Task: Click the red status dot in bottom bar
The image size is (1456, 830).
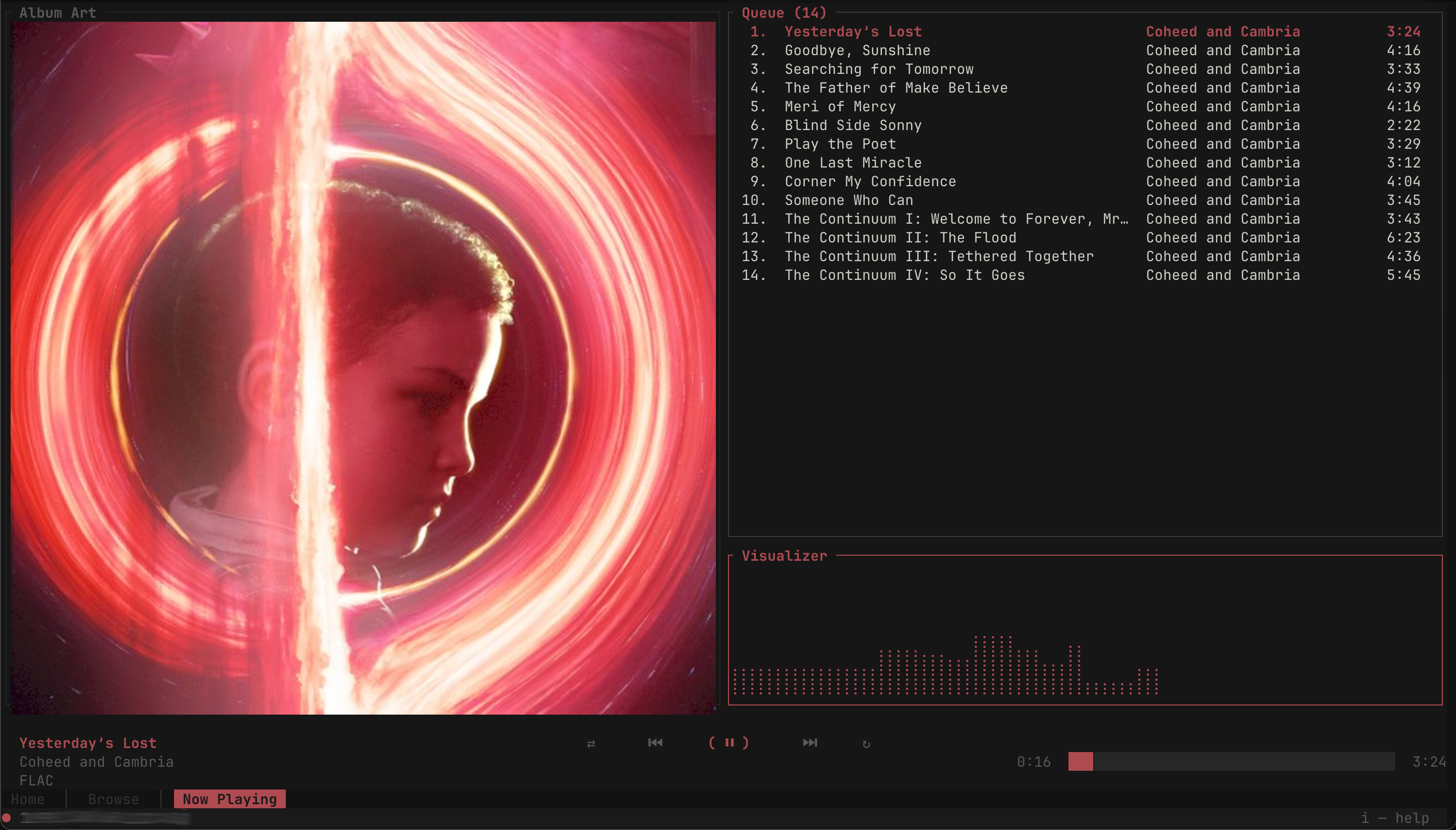Action: tap(7, 818)
